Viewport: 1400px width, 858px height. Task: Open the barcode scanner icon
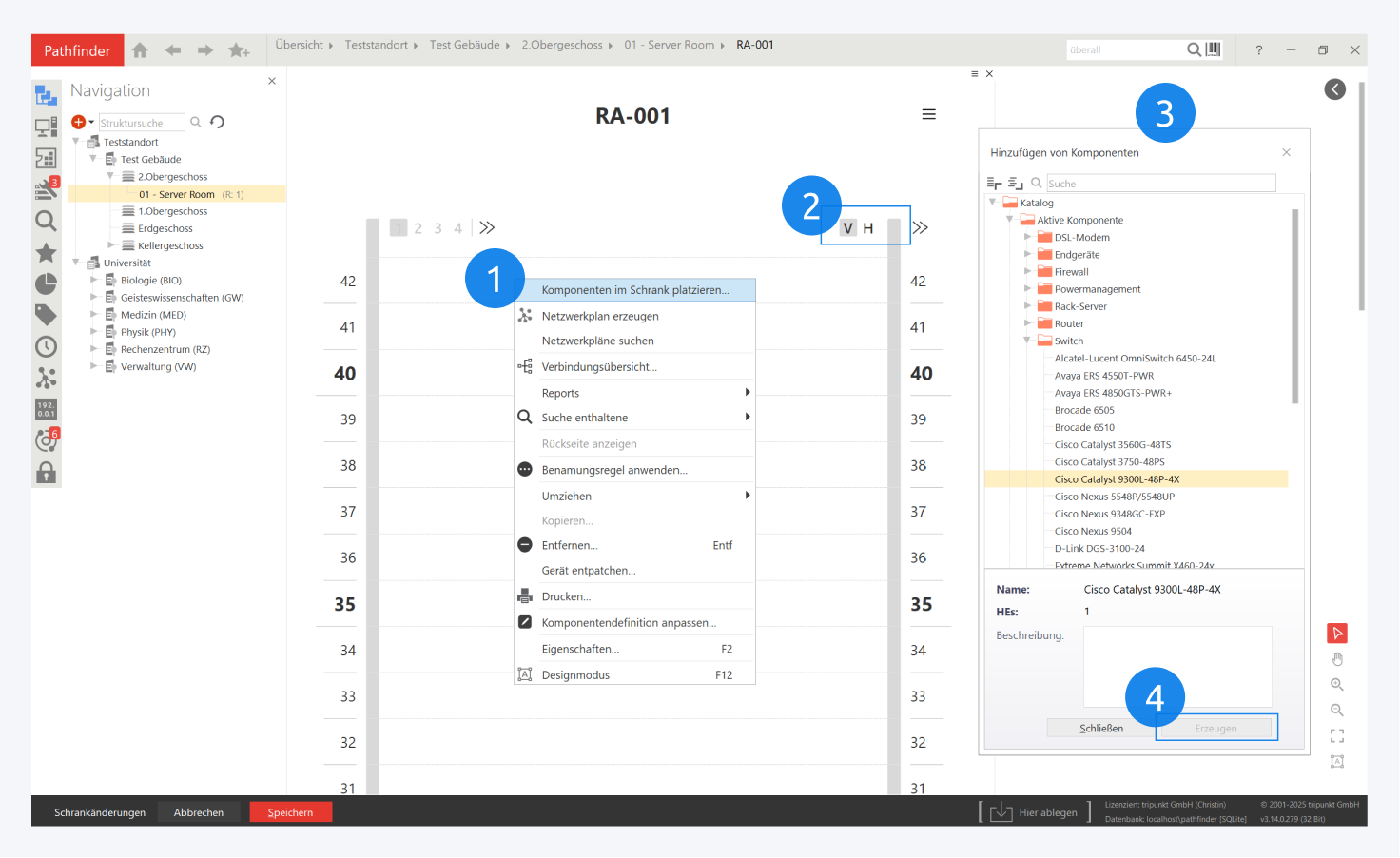coord(1214,49)
